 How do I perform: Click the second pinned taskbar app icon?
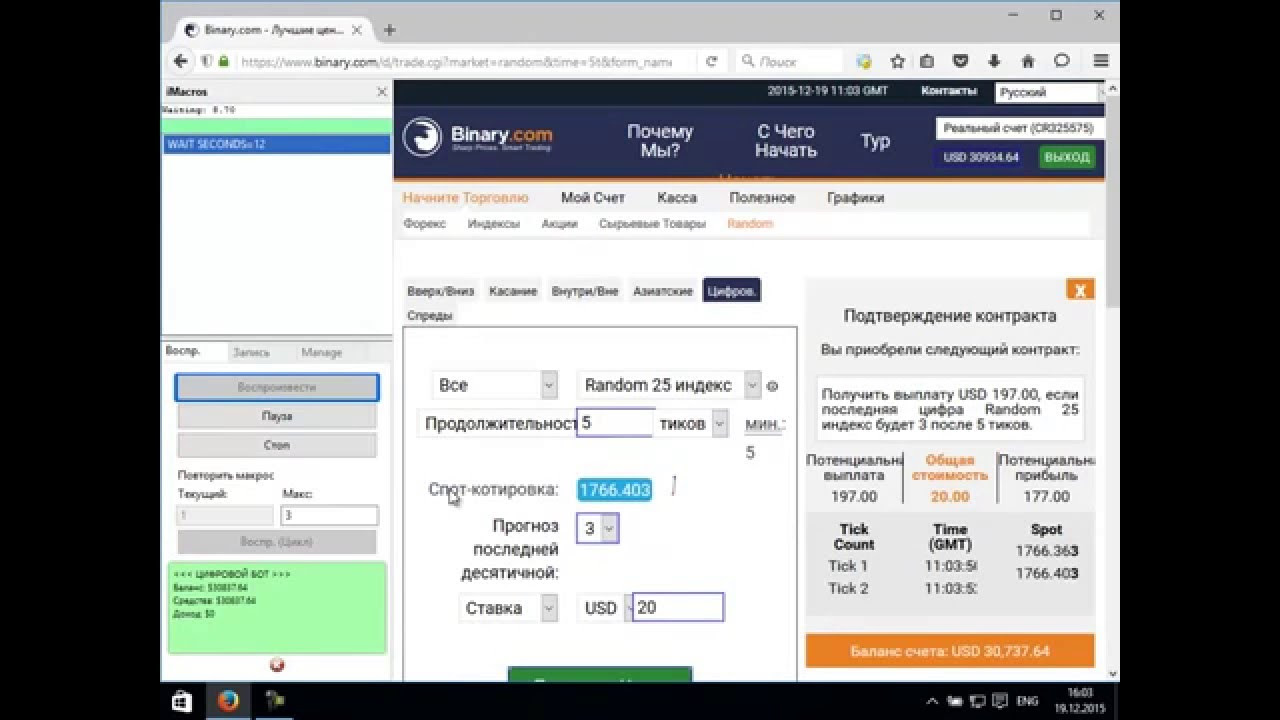tap(274, 701)
